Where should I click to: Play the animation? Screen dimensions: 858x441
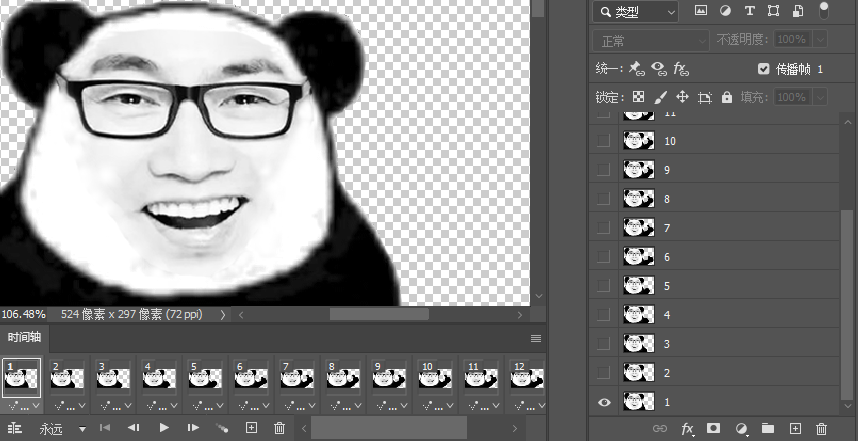tap(164, 428)
